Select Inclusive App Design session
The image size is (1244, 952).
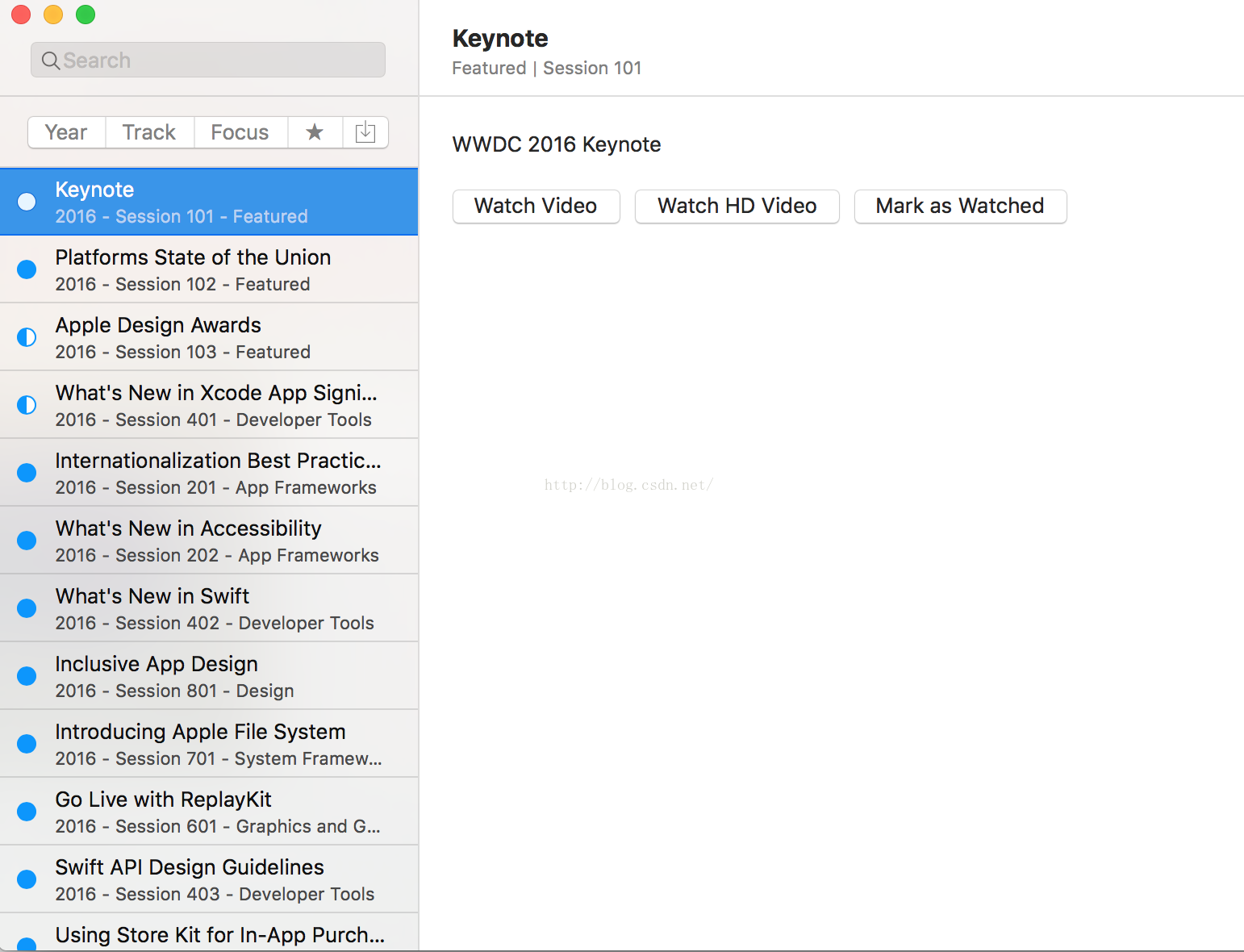[x=209, y=676]
